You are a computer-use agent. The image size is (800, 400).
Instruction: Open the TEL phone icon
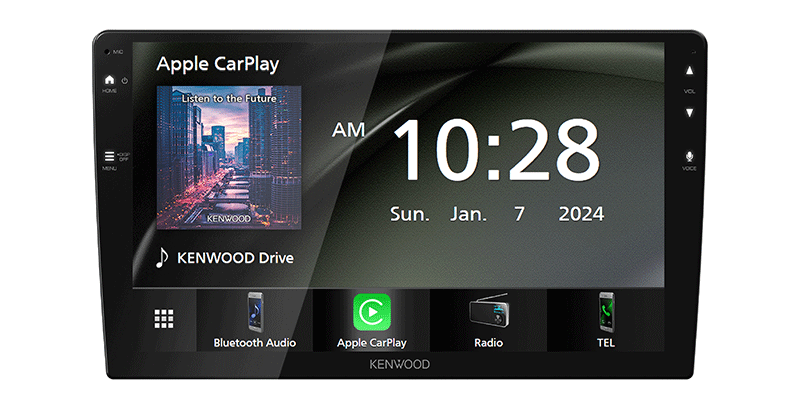coord(606,312)
